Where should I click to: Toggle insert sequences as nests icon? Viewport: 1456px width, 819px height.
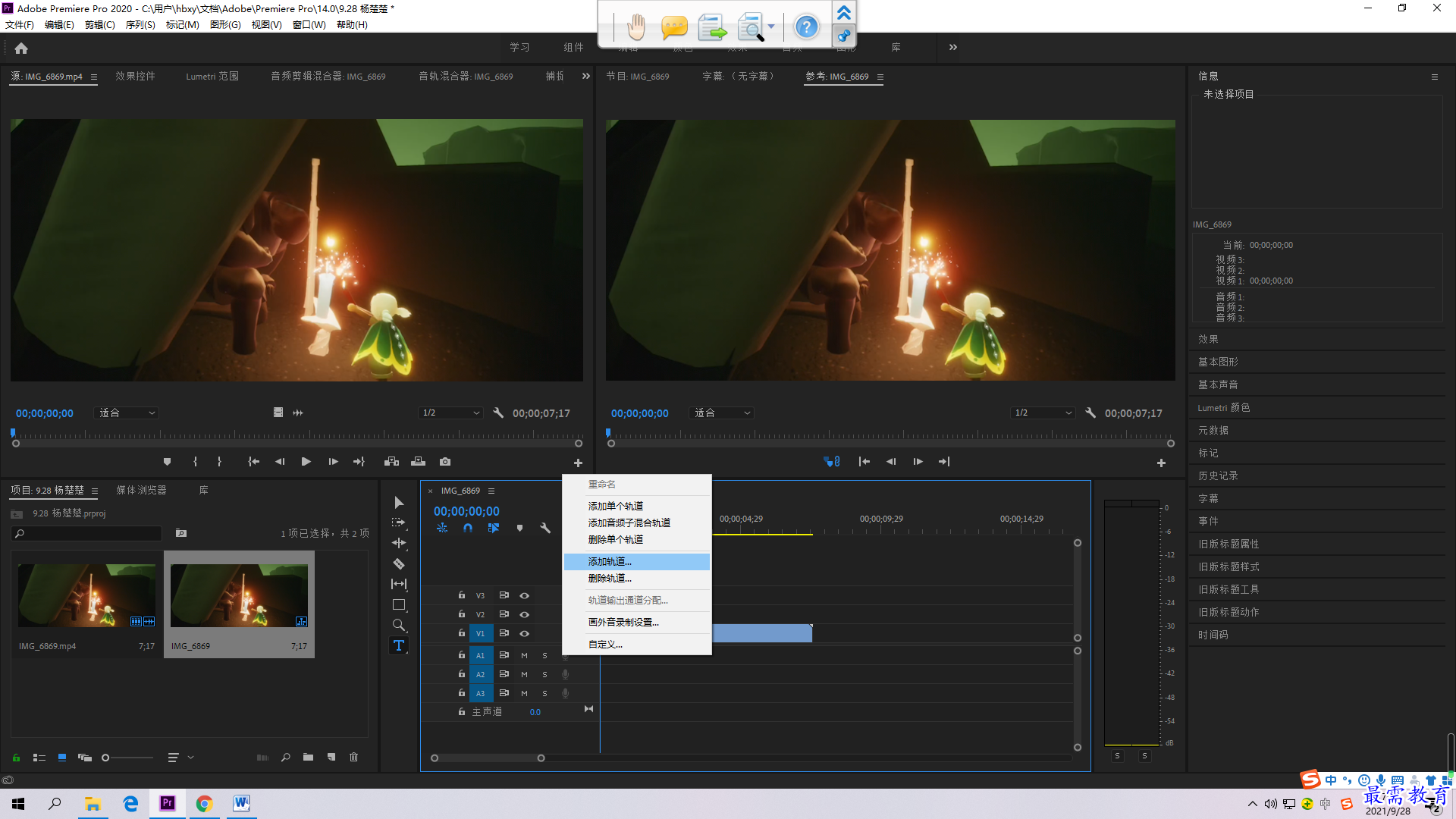(442, 528)
